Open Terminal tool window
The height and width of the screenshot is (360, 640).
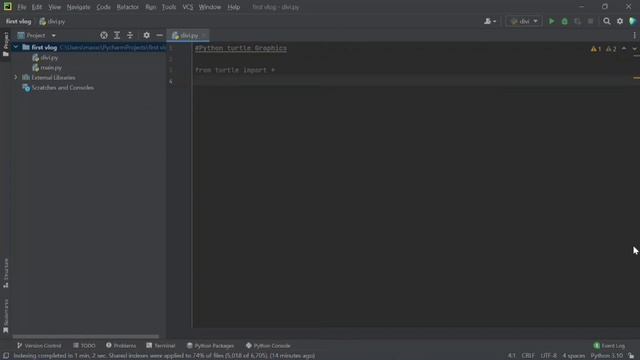160,345
